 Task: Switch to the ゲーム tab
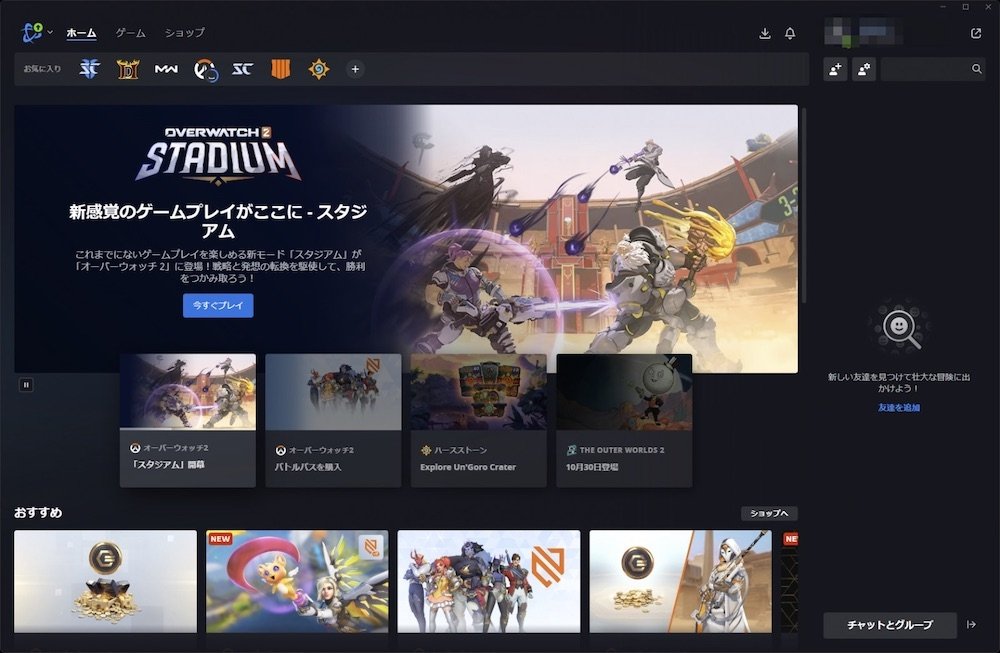tap(130, 33)
